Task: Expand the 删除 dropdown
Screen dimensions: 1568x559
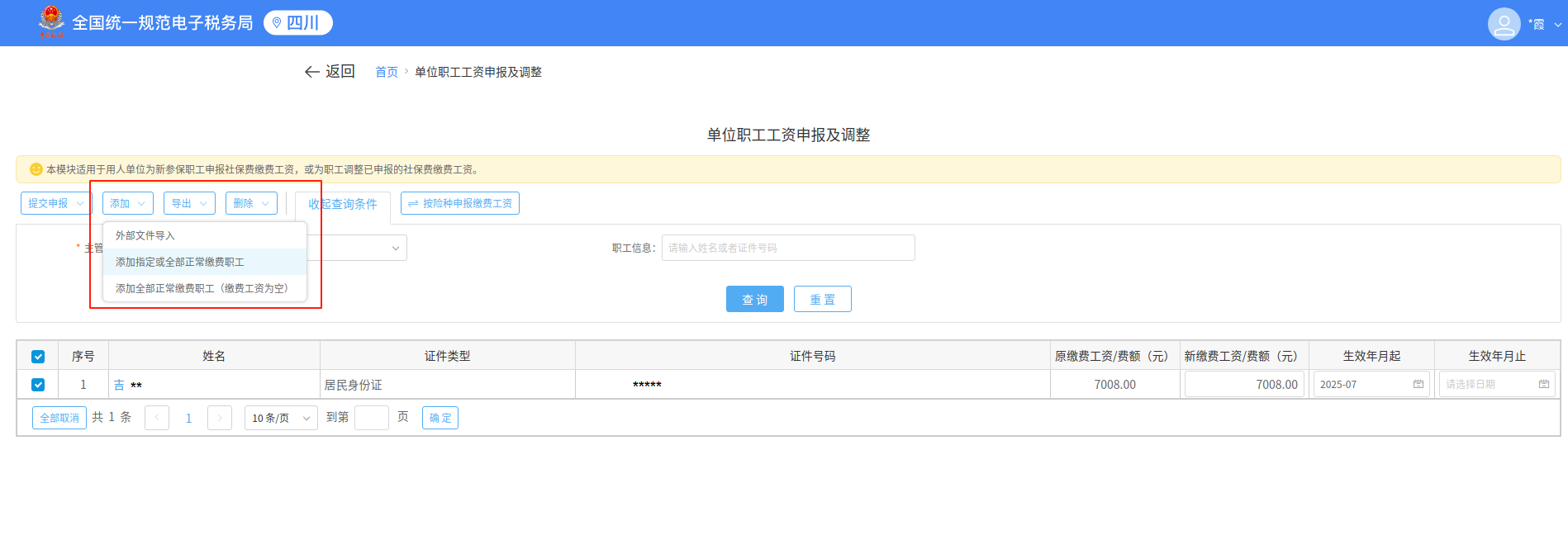Action: (251, 203)
